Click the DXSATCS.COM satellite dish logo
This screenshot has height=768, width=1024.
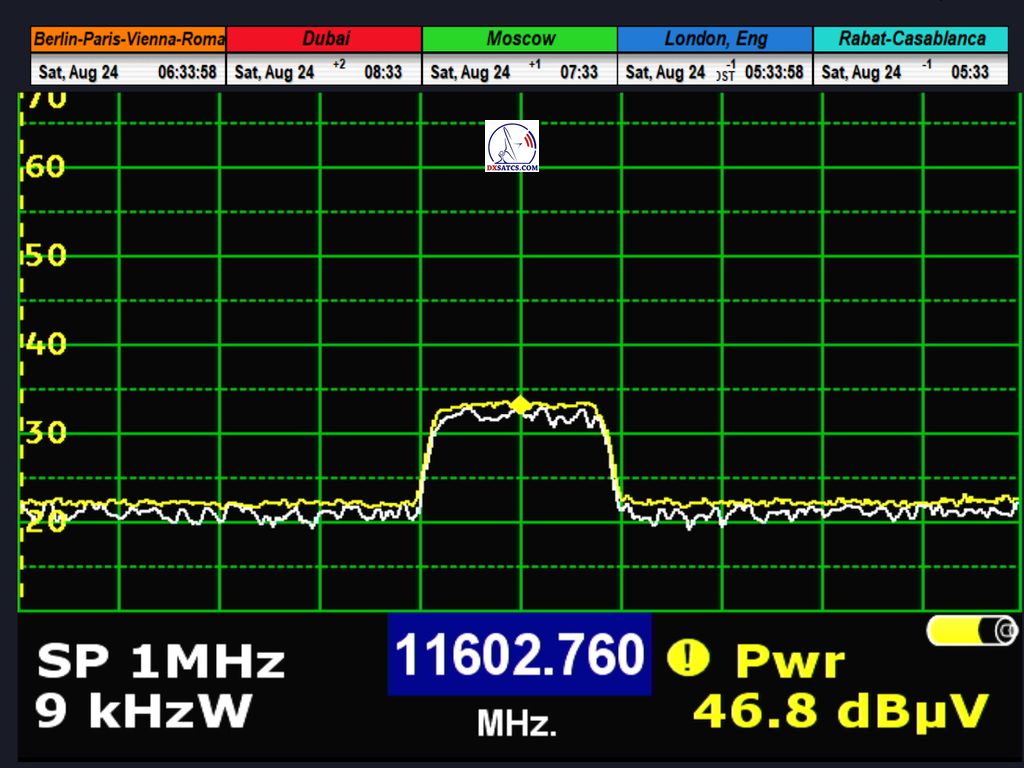coord(512,146)
